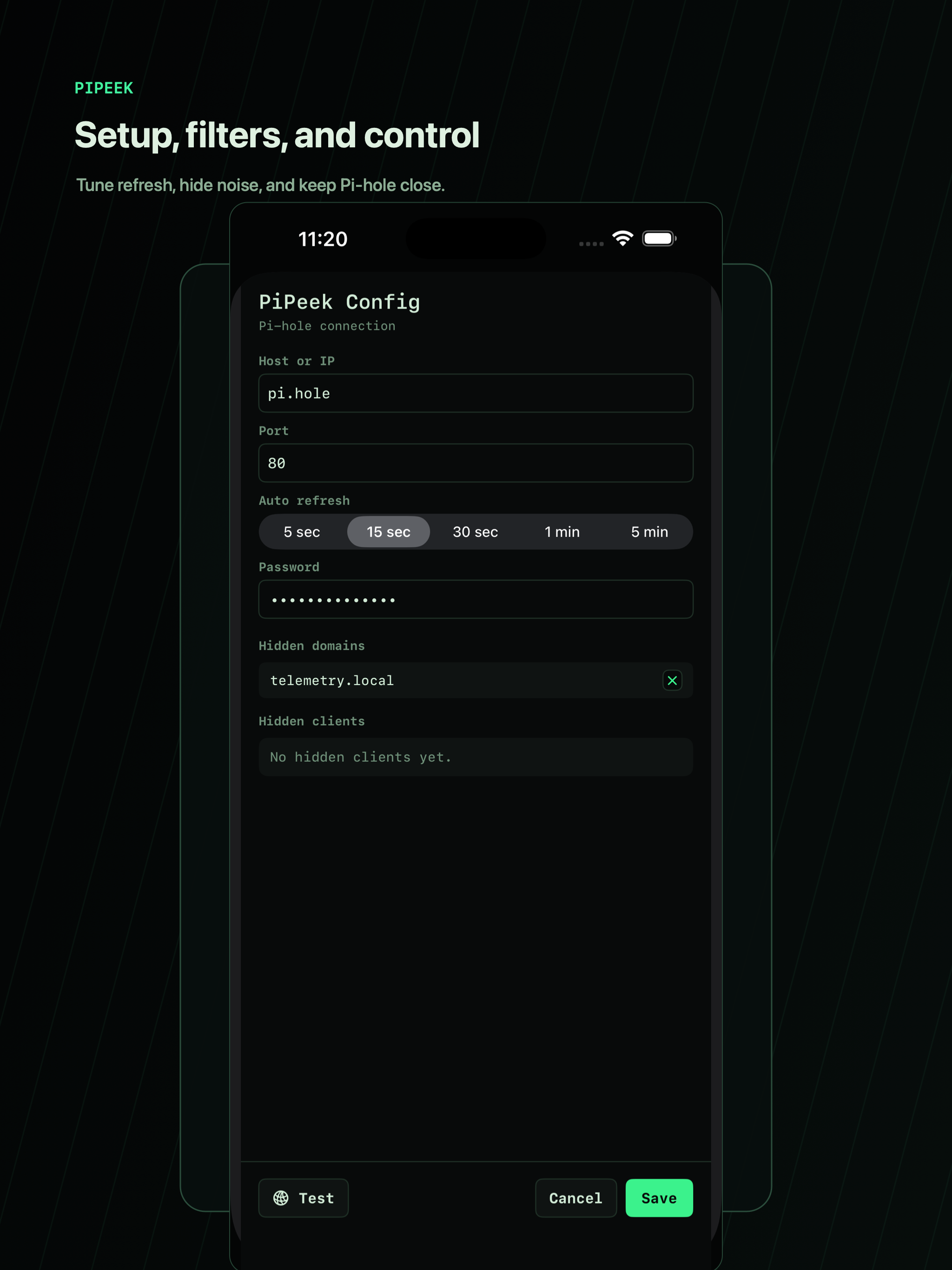Select 5 sec auto refresh
Screen dimensions: 952x1270
(302, 532)
